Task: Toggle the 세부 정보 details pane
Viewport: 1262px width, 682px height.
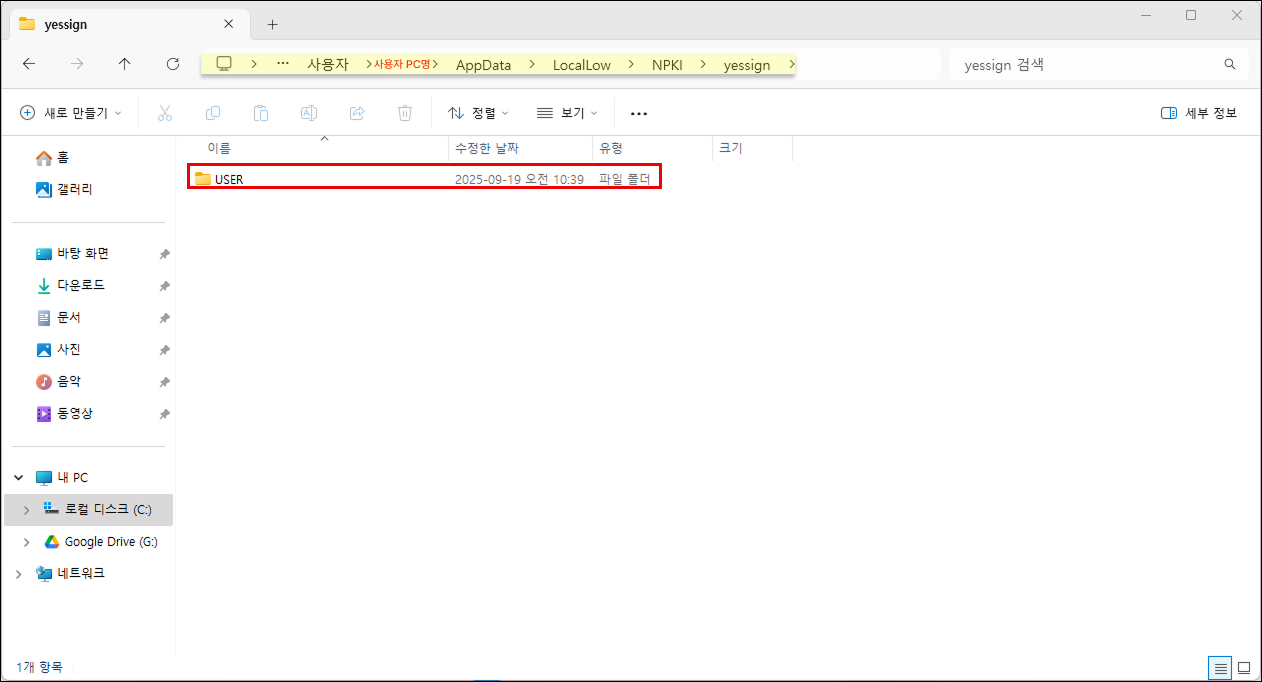Action: click(1199, 113)
